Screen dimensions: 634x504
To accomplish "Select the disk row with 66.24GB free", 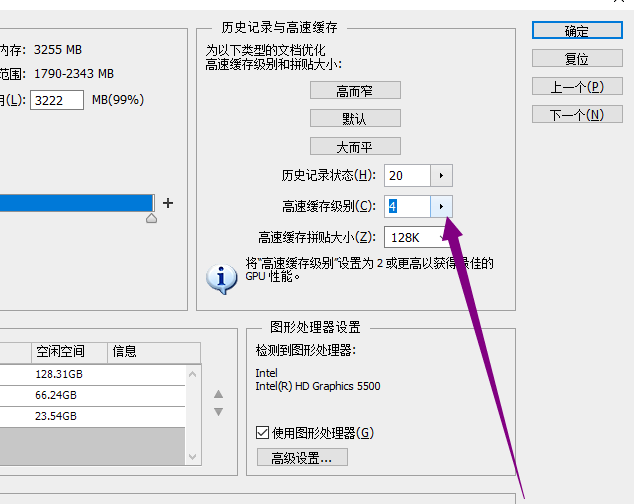I will tap(92, 395).
